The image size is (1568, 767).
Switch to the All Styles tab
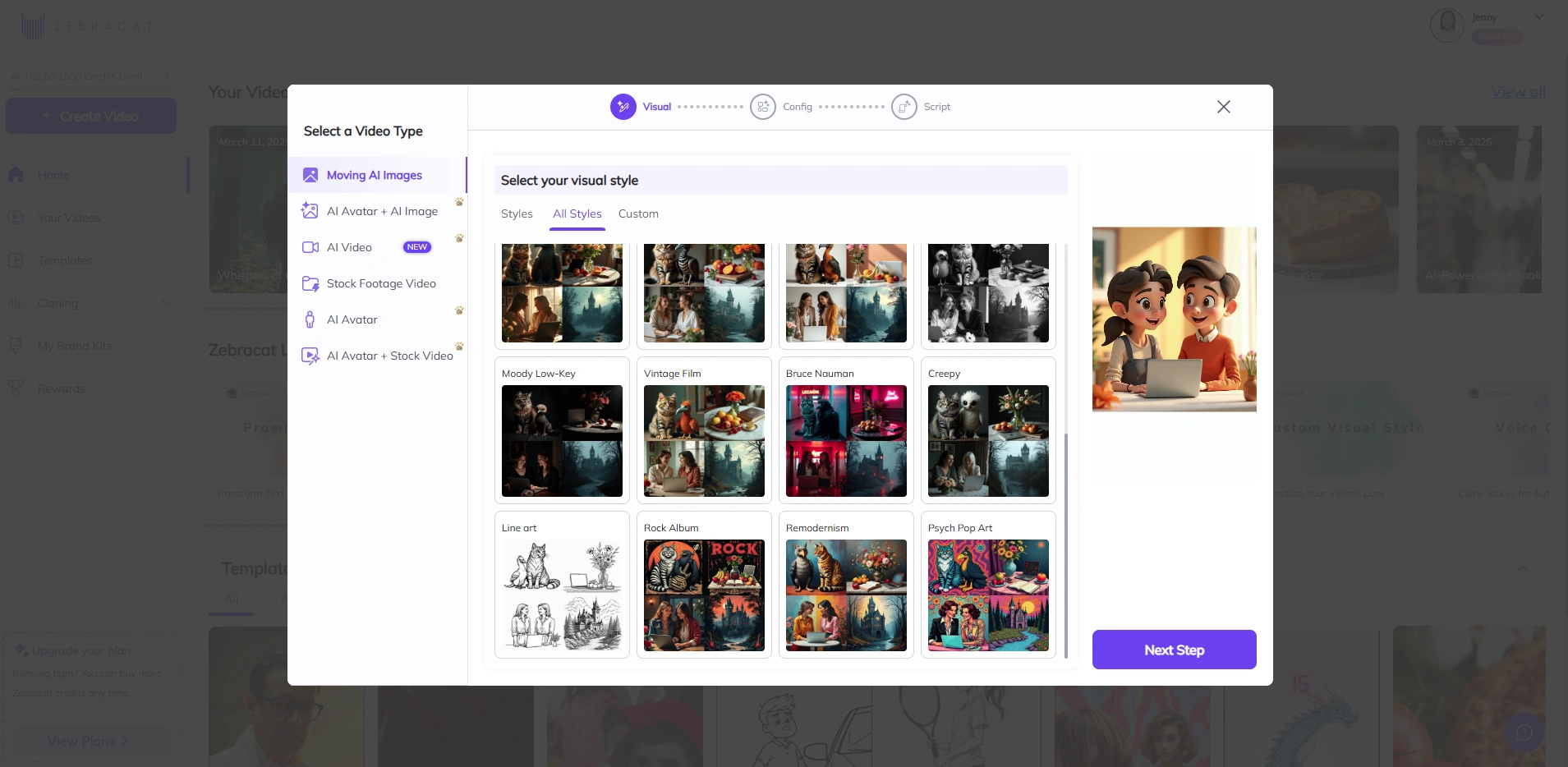pos(577,214)
